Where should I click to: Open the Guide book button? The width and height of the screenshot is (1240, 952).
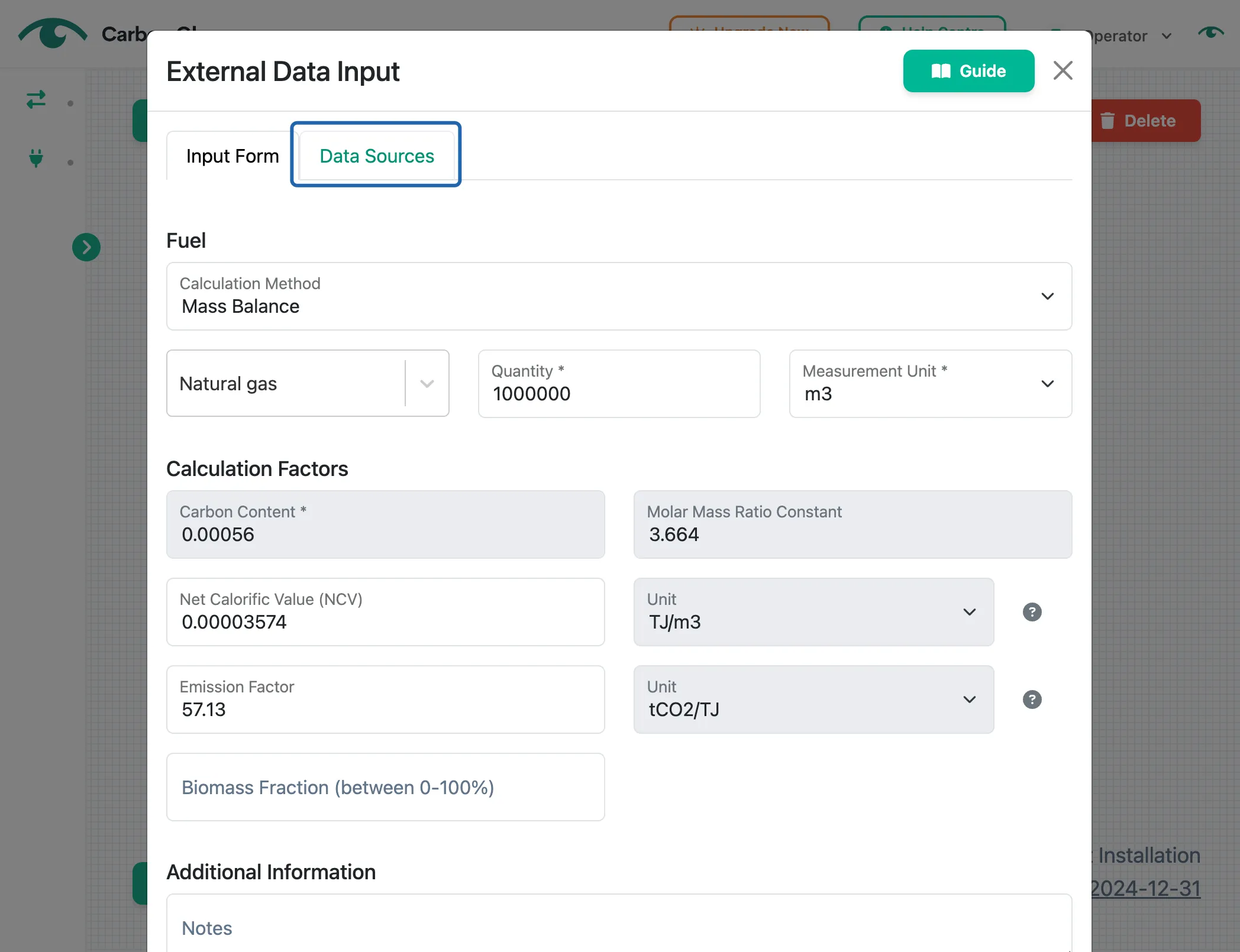[x=968, y=71]
